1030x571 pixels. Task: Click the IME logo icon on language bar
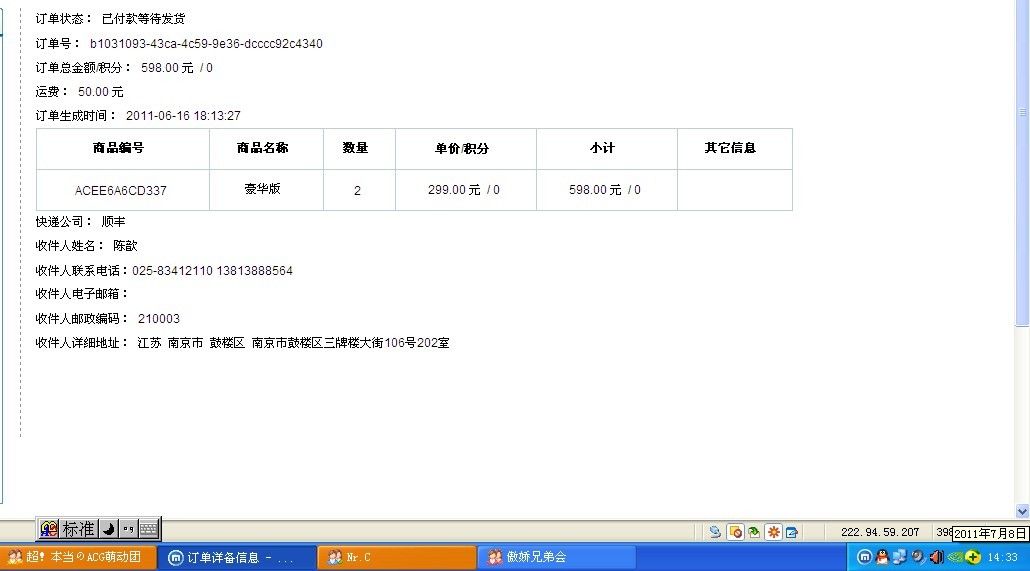pyautogui.click(x=49, y=529)
